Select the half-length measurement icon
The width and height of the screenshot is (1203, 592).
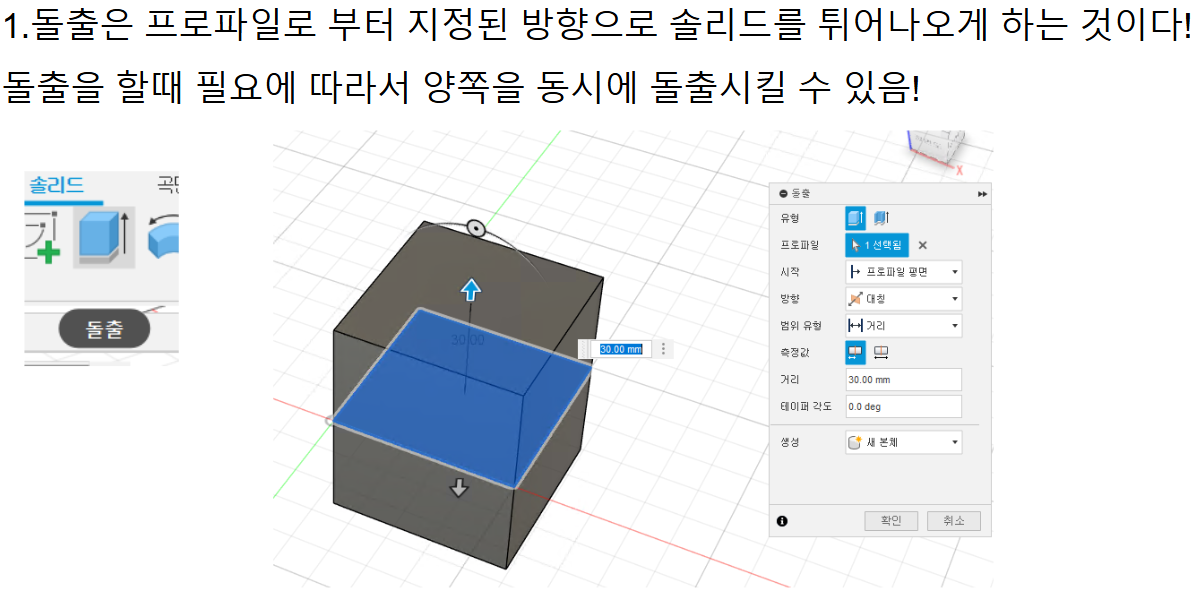click(x=856, y=352)
